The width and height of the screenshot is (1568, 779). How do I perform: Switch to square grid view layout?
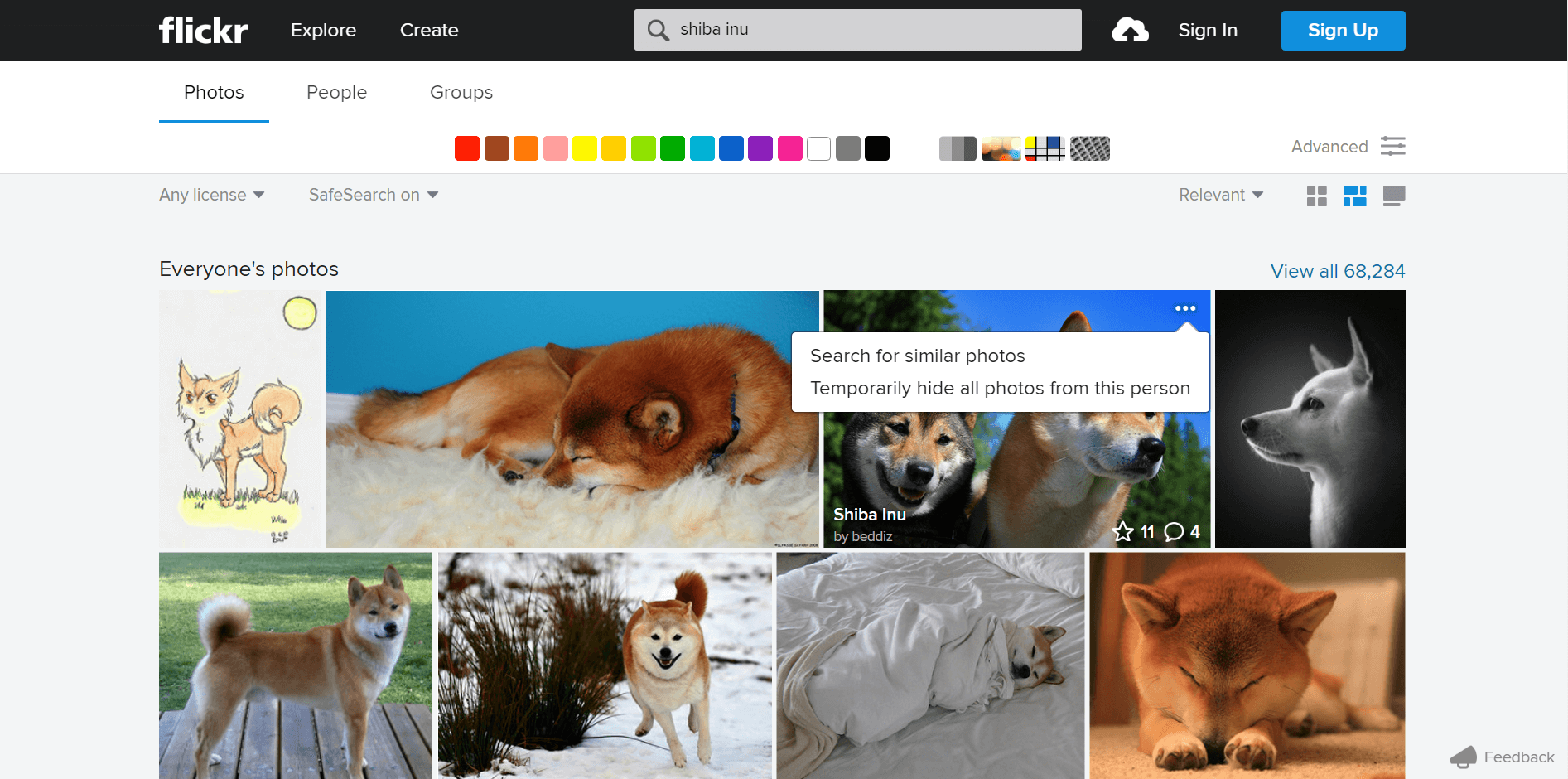[1317, 196]
